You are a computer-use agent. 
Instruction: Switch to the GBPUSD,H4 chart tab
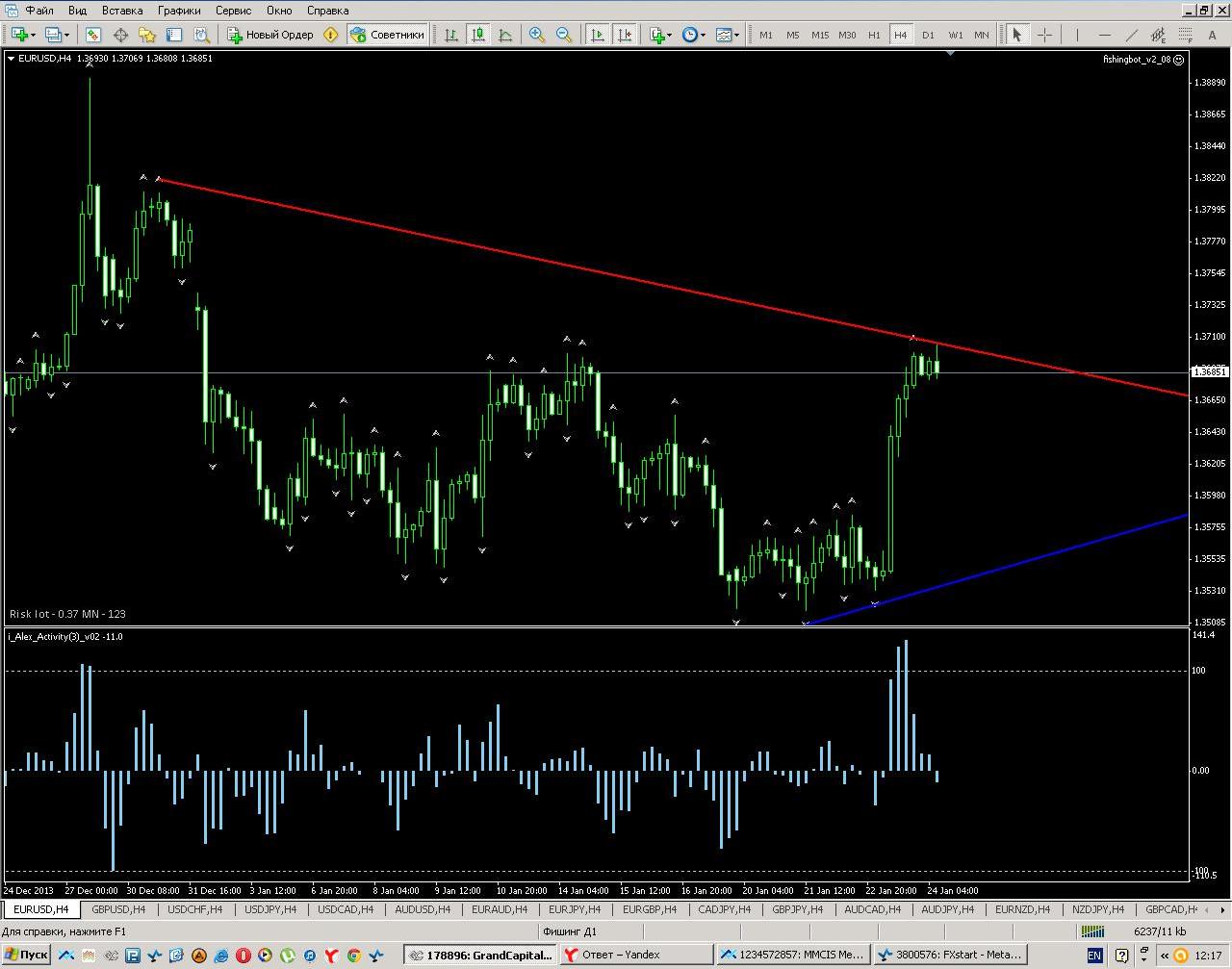point(118,909)
